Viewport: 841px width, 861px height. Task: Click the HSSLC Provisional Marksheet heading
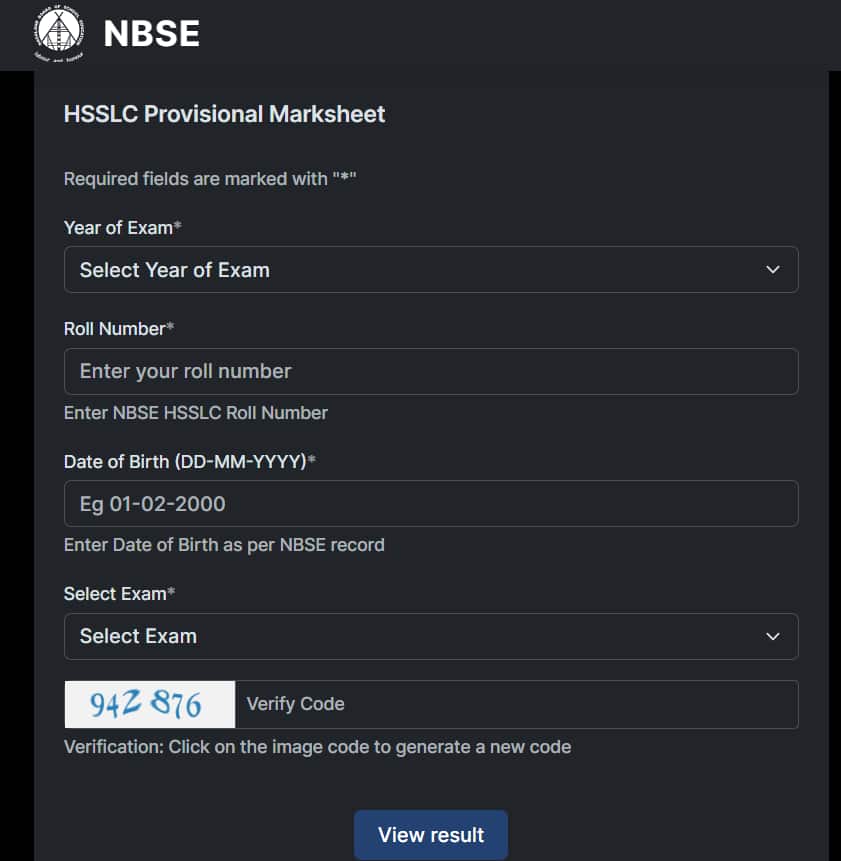(224, 114)
